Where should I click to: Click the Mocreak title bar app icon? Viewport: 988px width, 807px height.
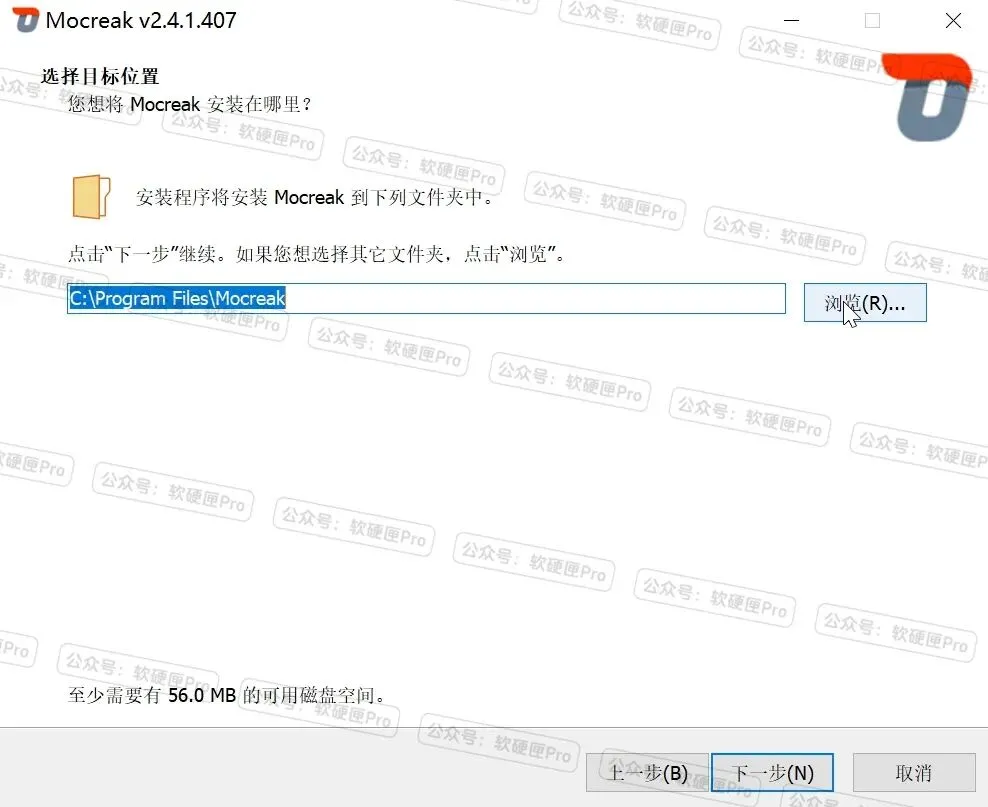point(26,20)
